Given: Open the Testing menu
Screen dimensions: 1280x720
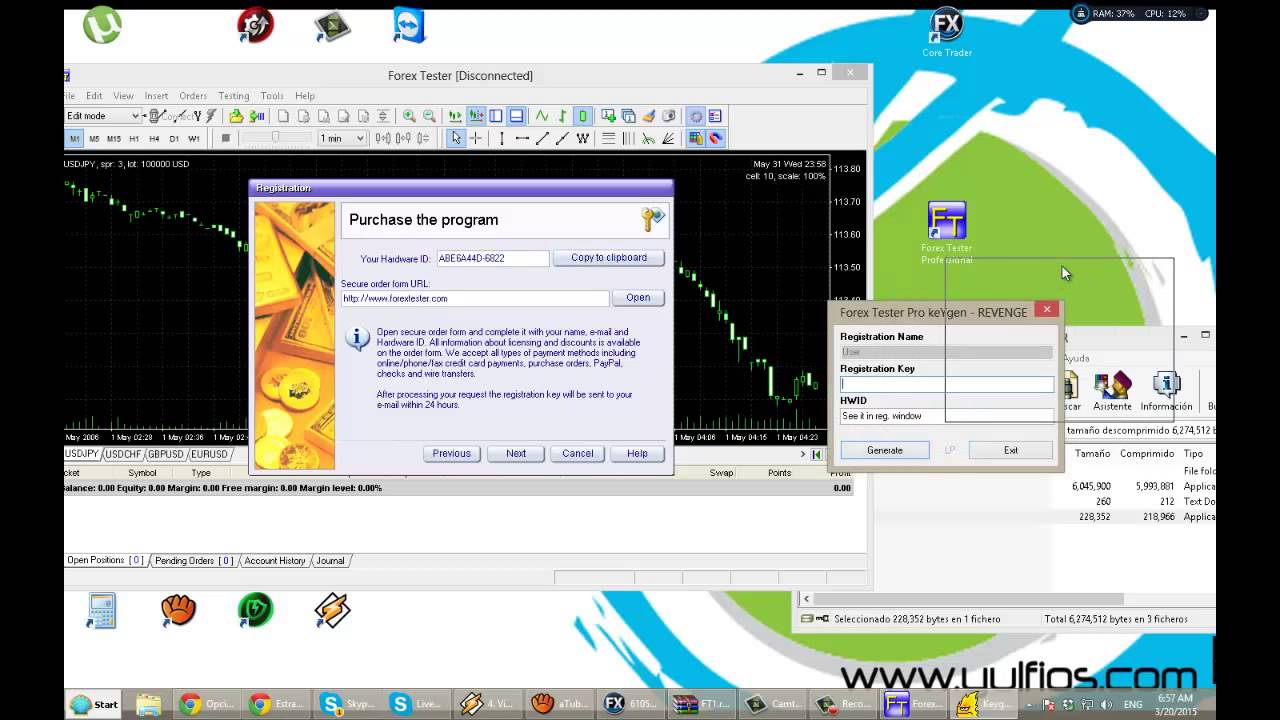Looking at the screenshot, I should click(234, 96).
